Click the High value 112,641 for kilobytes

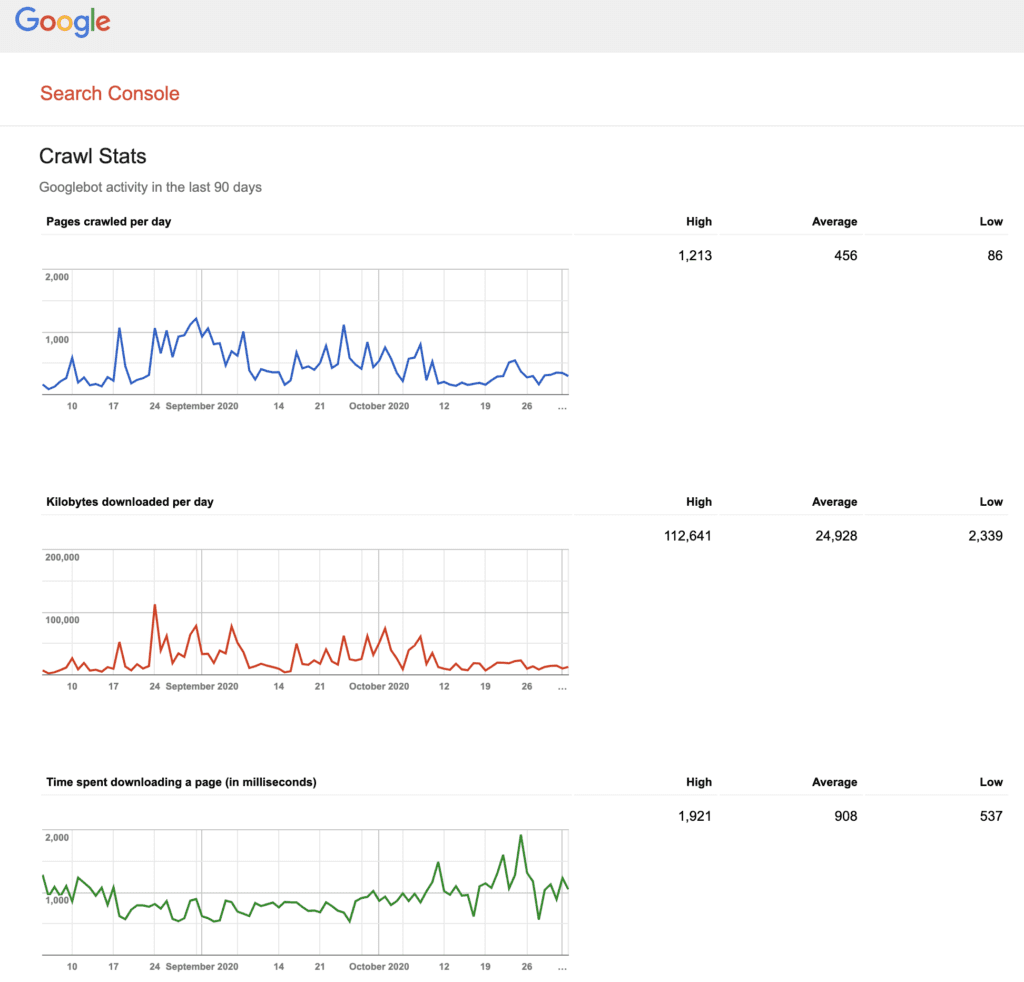(687, 536)
